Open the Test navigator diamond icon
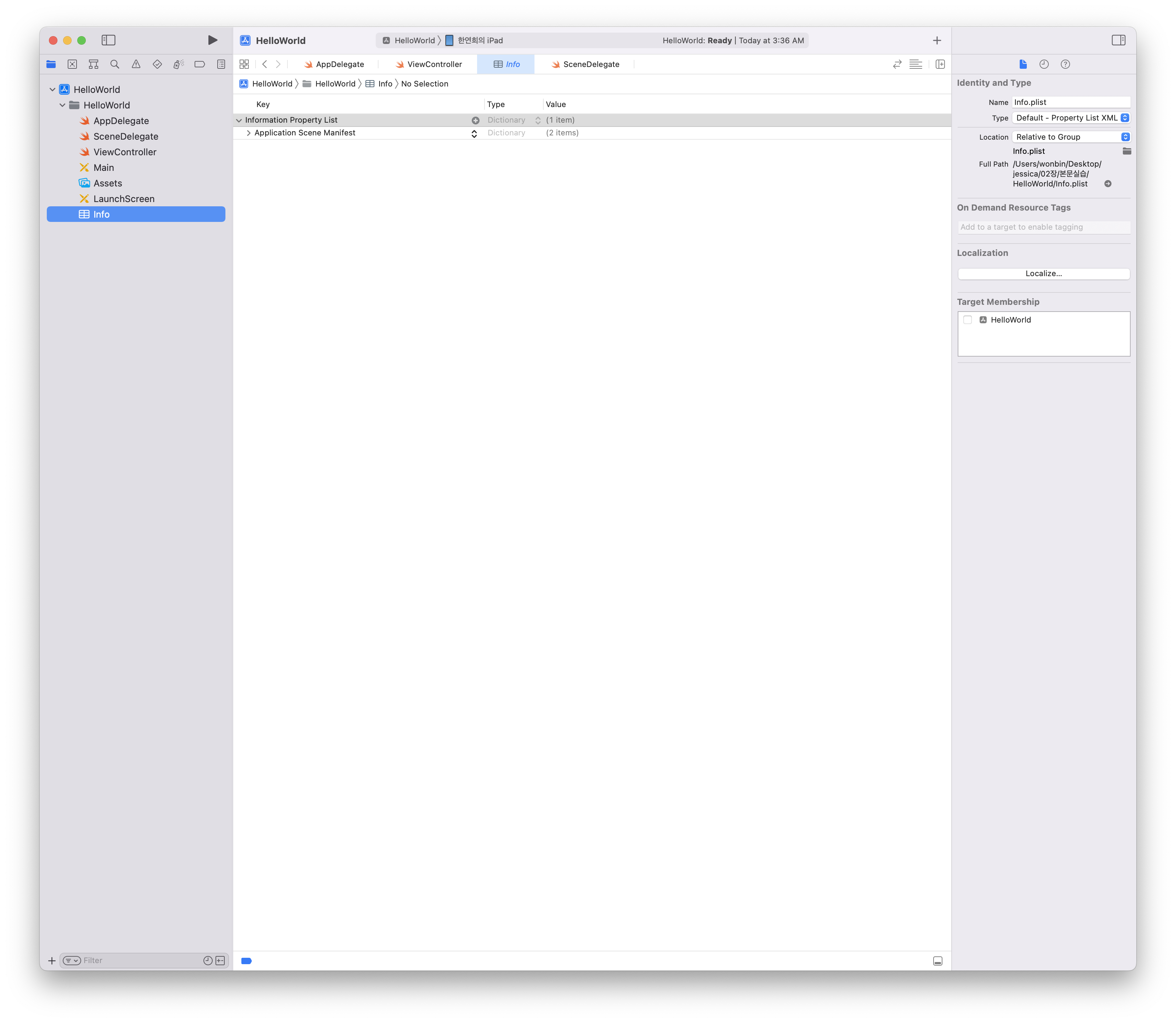The height and width of the screenshot is (1023, 1176). coord(157,64)
